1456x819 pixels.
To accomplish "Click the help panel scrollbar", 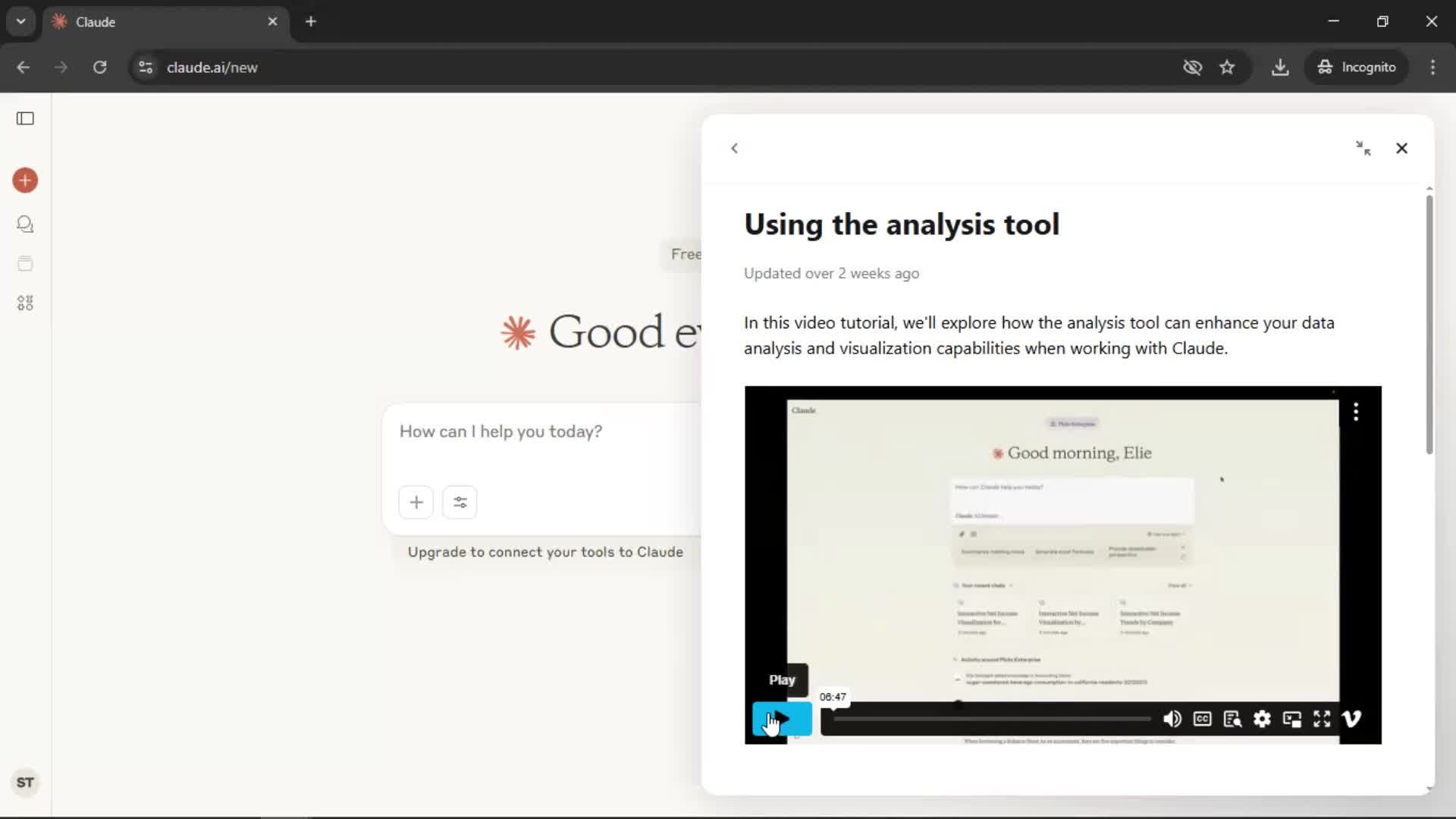I will tap(1429, 325).
